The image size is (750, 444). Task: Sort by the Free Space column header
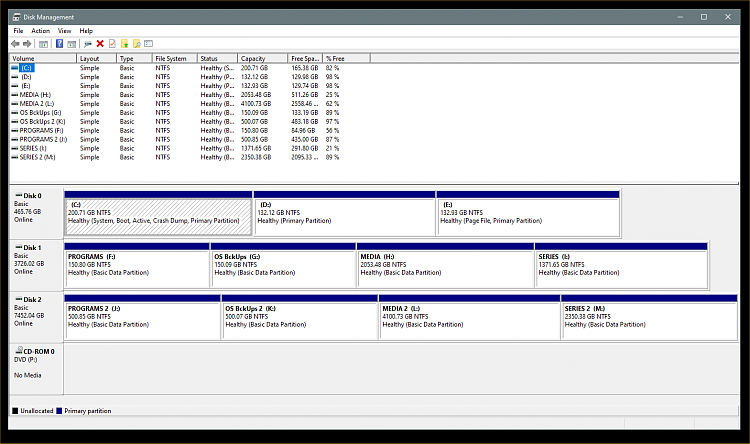pyautogui.click(x=305, y=58)
